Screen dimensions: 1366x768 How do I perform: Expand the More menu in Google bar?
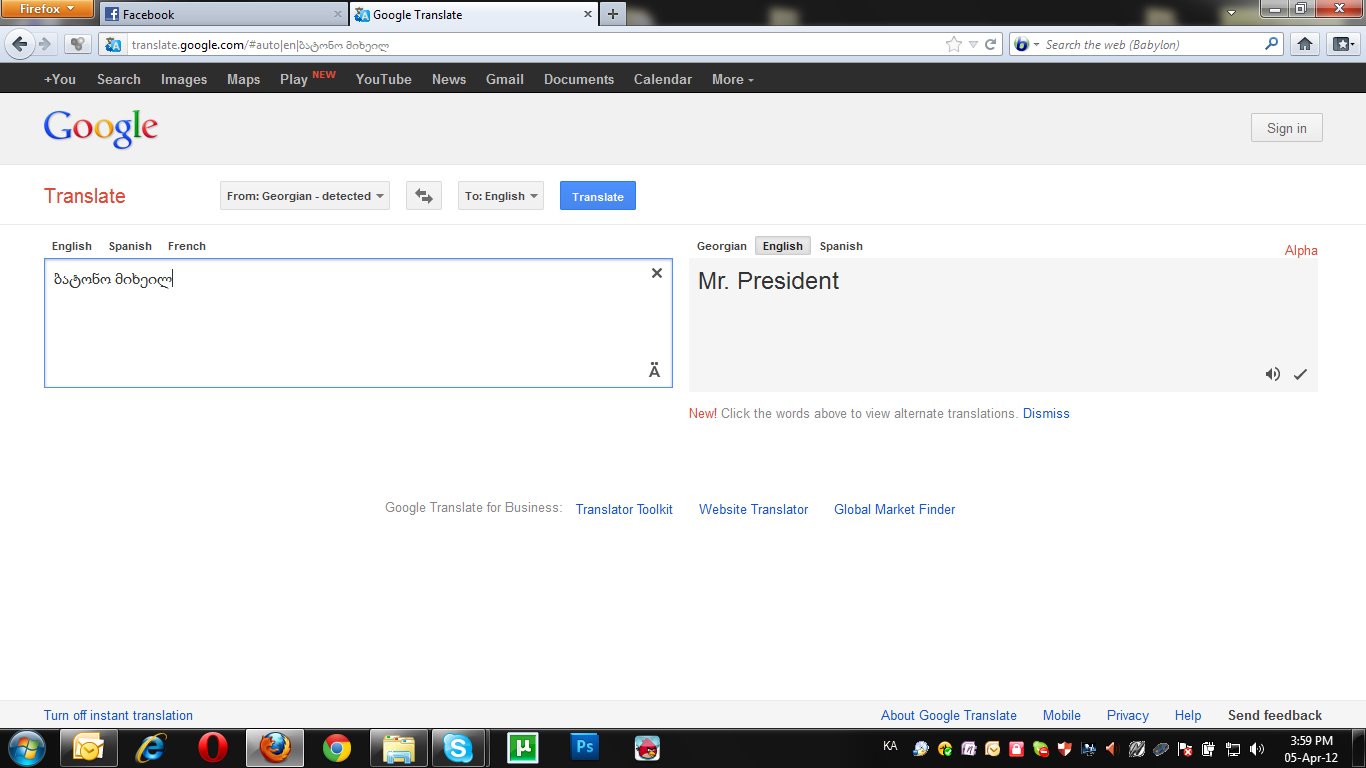733,79
